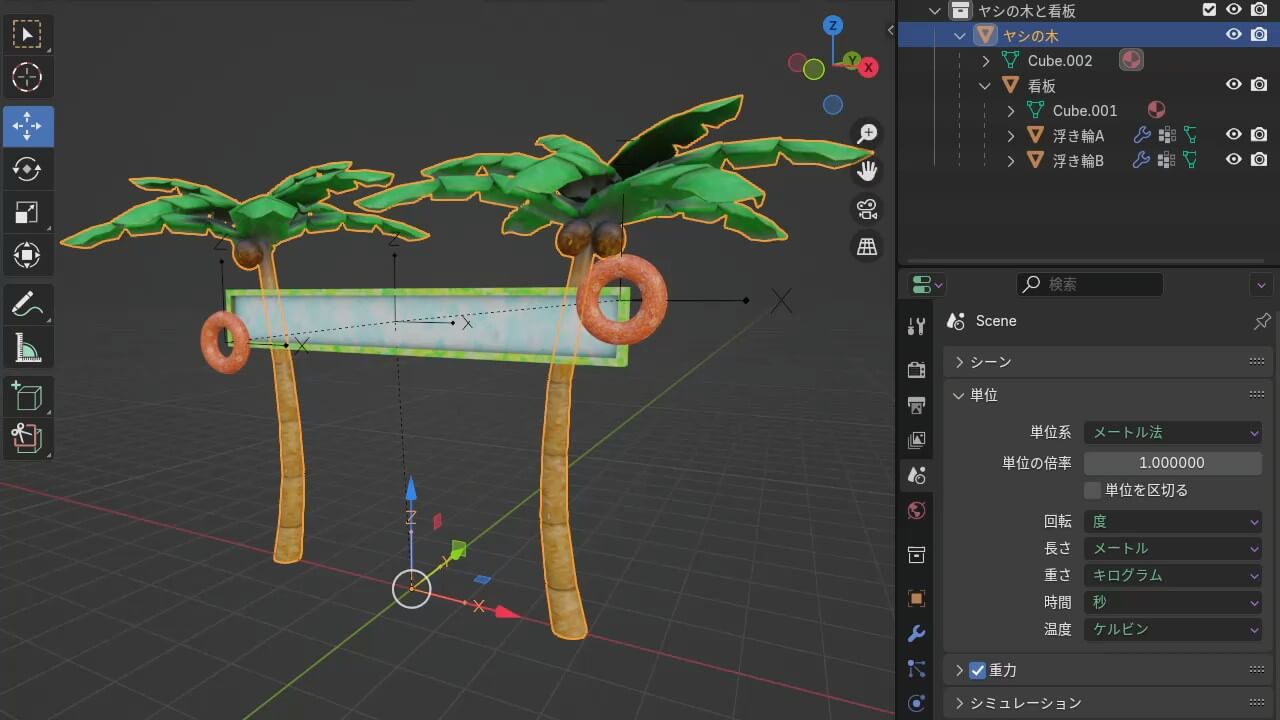Pick the Measure tool

tap(28, 348)
